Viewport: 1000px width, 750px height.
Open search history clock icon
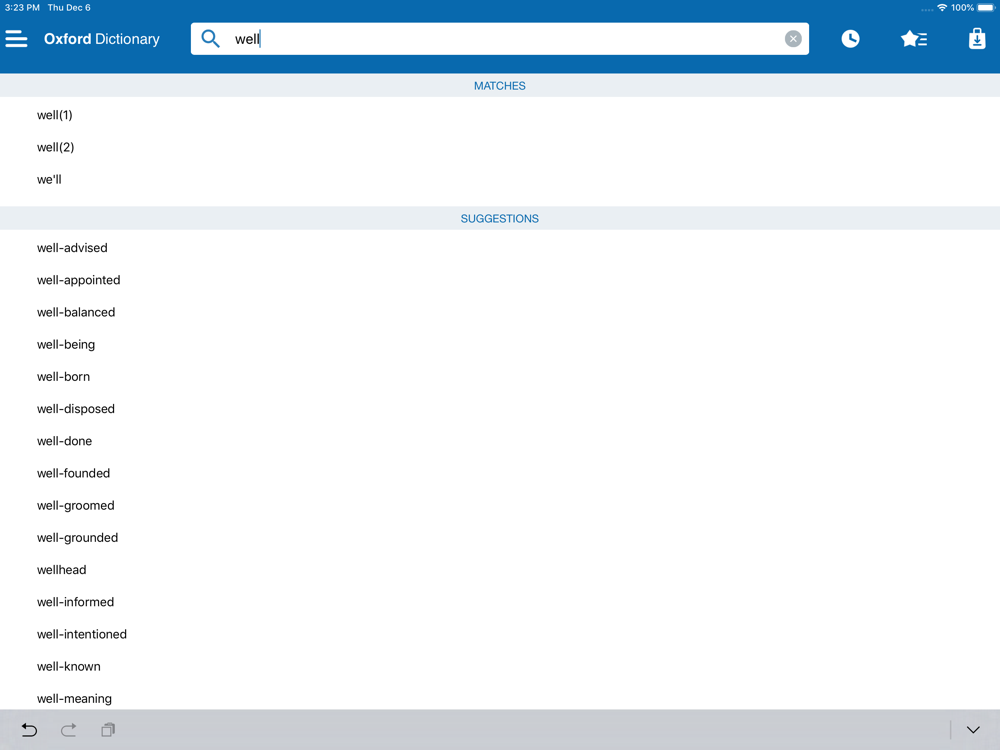pos(849,39)
